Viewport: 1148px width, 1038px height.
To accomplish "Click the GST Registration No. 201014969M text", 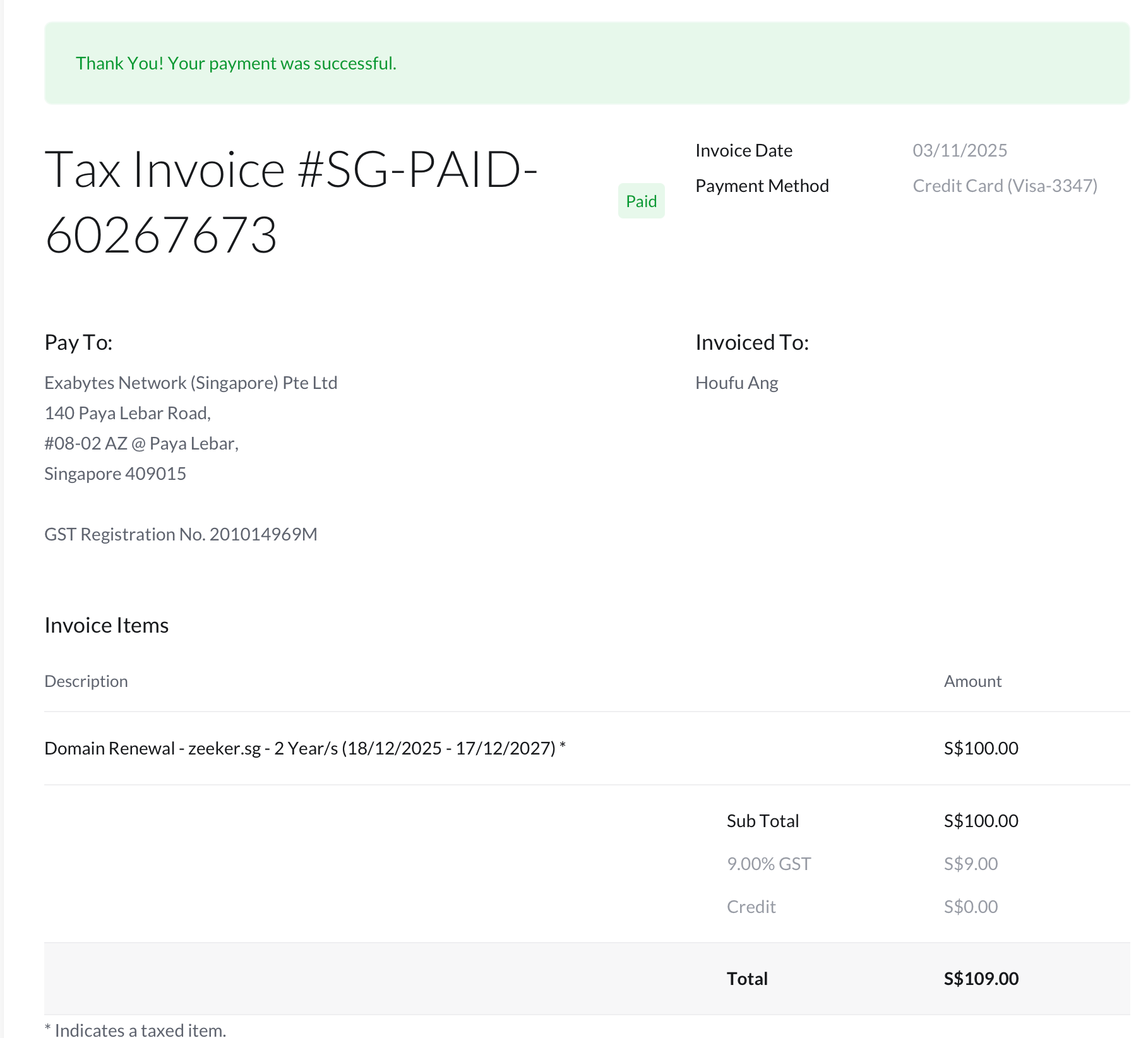I will click(x=181, y=534).
